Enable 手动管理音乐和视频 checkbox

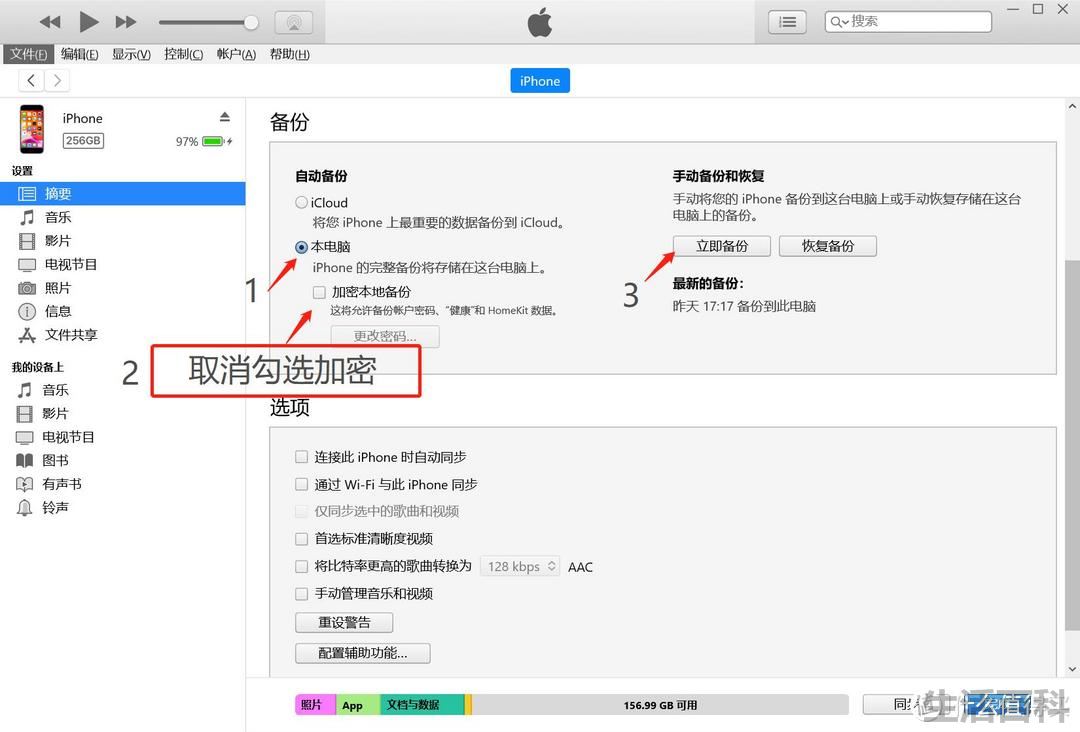[301, 594]
